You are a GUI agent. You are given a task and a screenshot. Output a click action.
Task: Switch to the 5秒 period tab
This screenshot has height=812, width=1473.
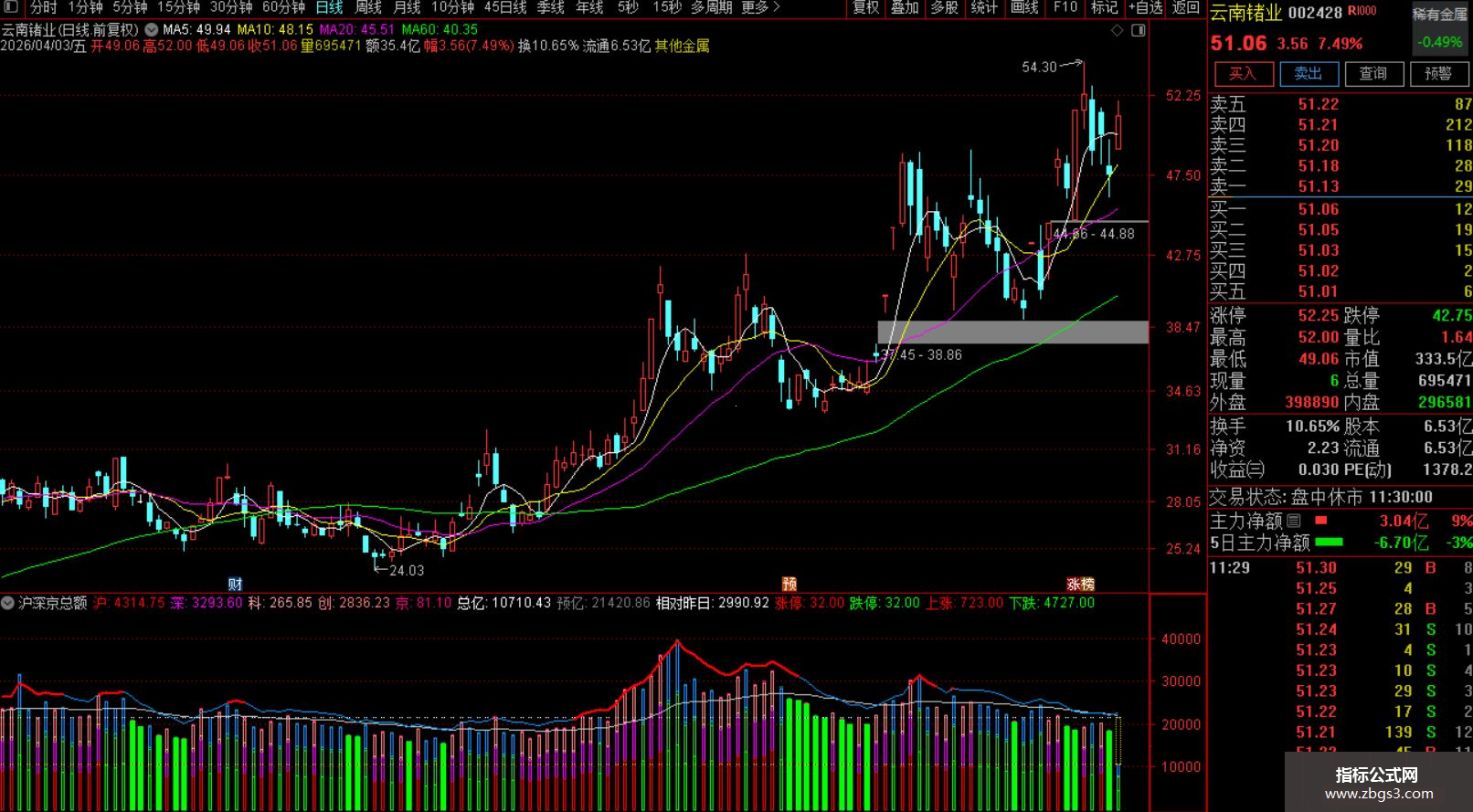coord(628,7)
